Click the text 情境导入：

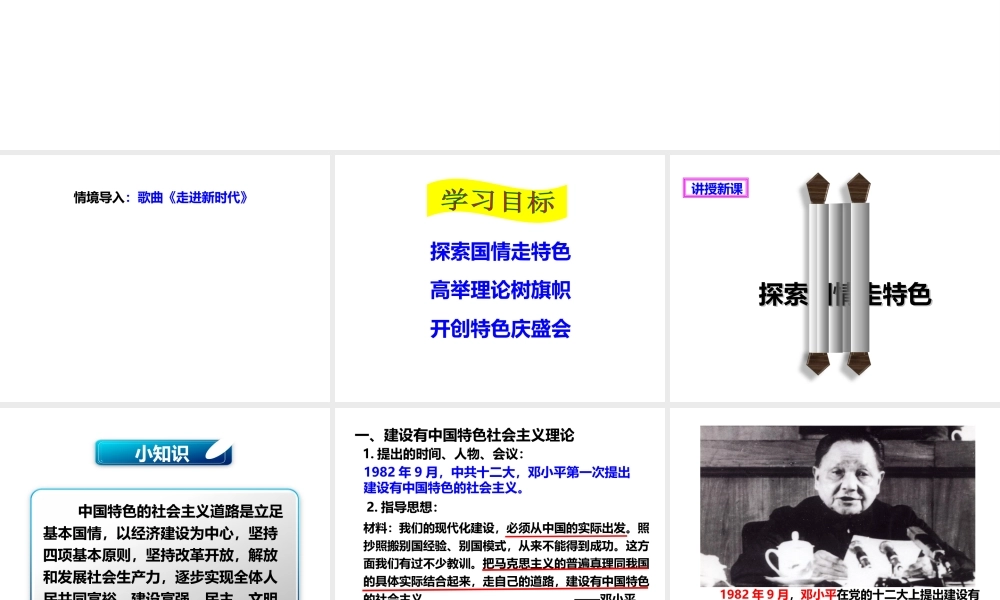(102, 197)
